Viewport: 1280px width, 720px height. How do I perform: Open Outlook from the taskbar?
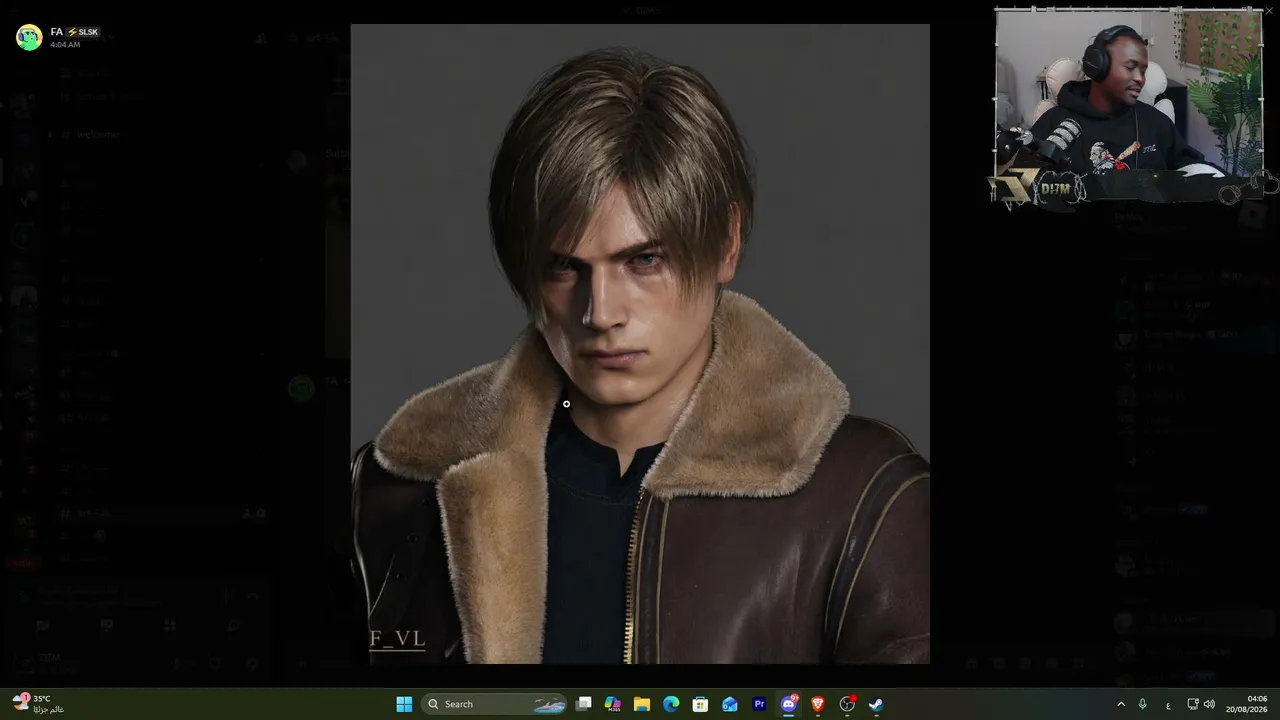[x=730, y=704]
